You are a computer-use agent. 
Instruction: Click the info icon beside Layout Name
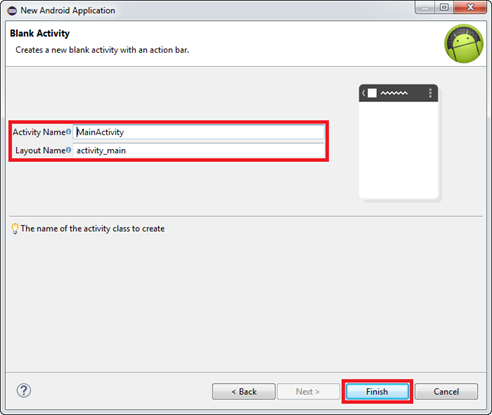pos(68,150)
